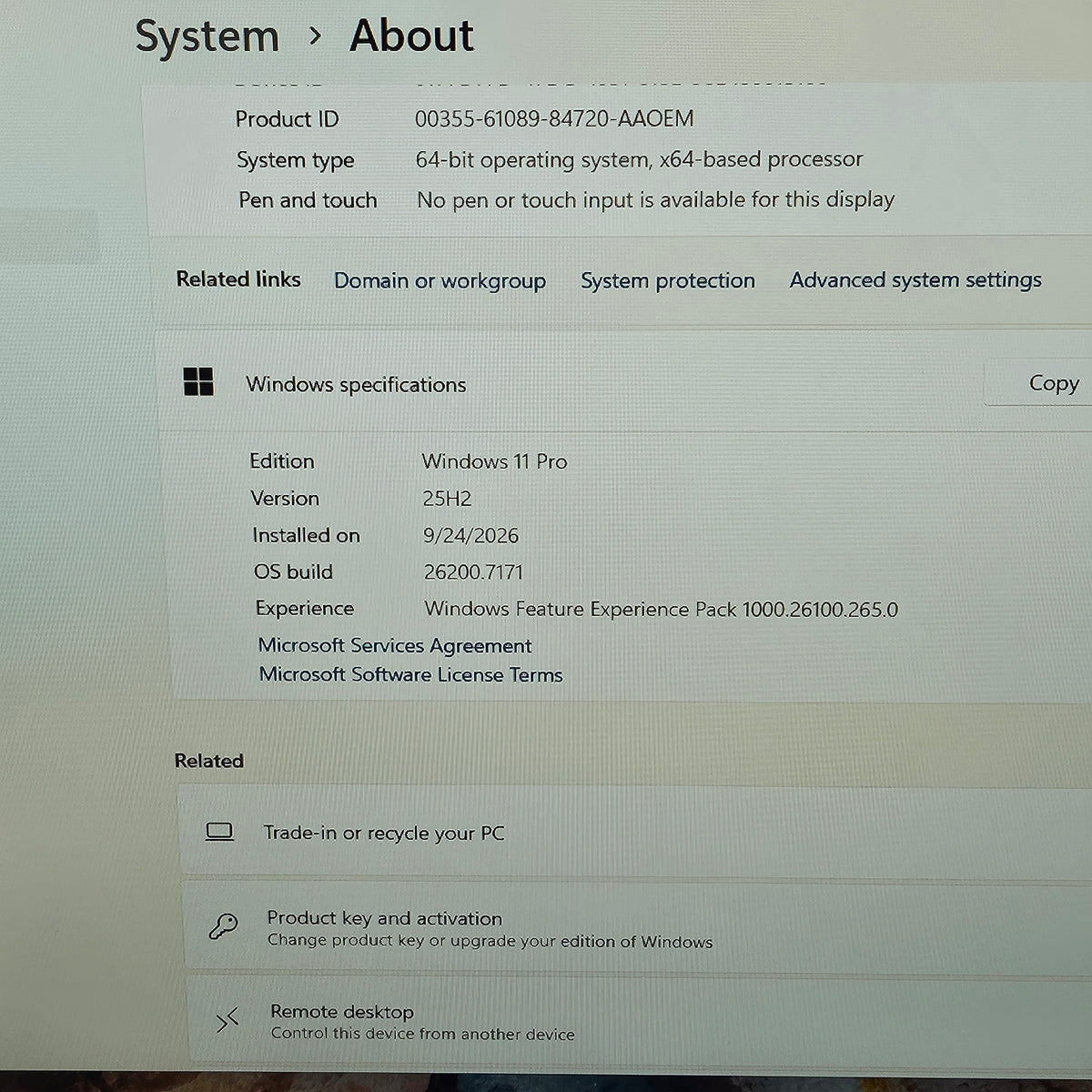
Task: Click the Version label
Action: tap(285, 498)
